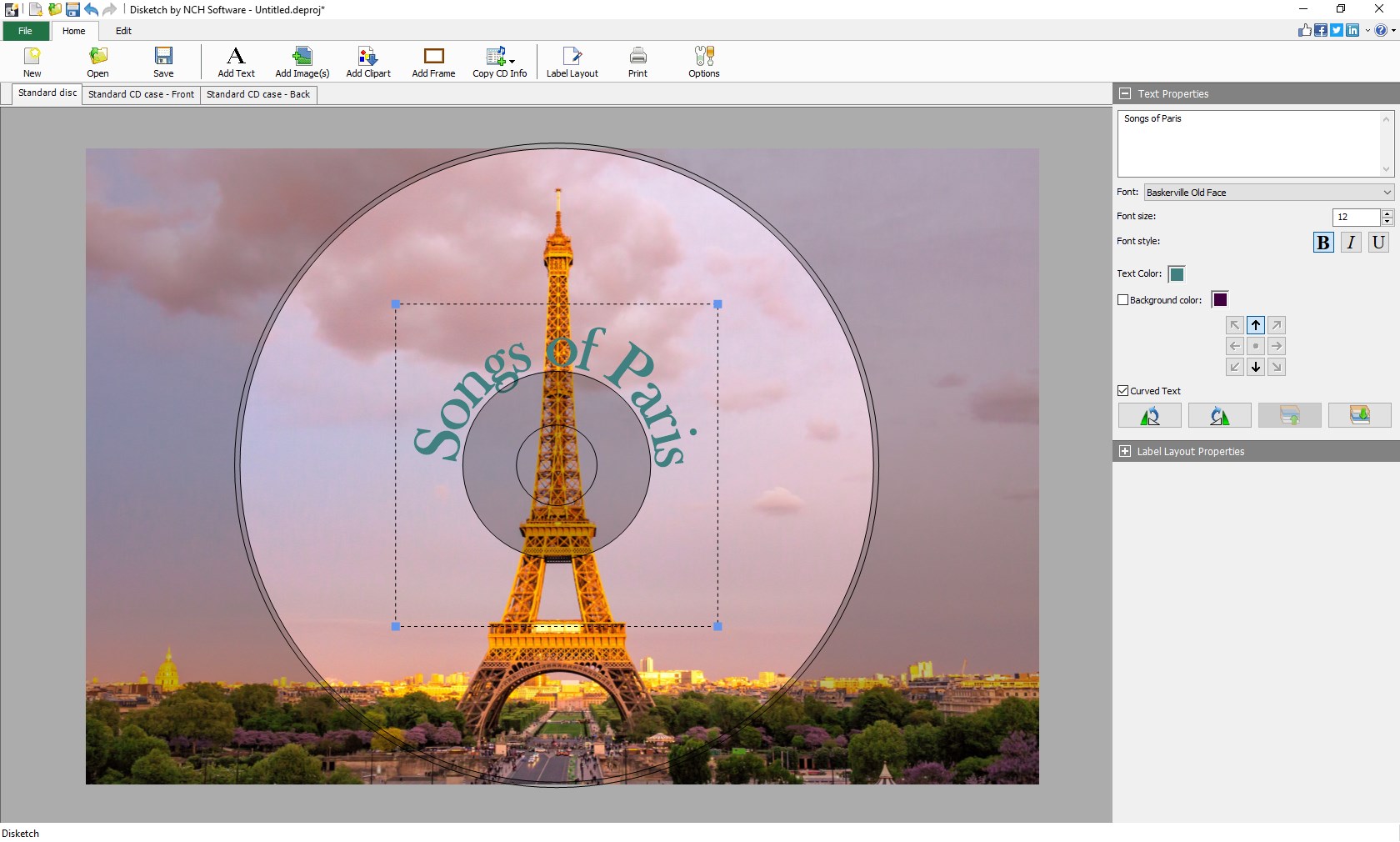
Task: Open Copy CD Info
Action: [498, 62]
